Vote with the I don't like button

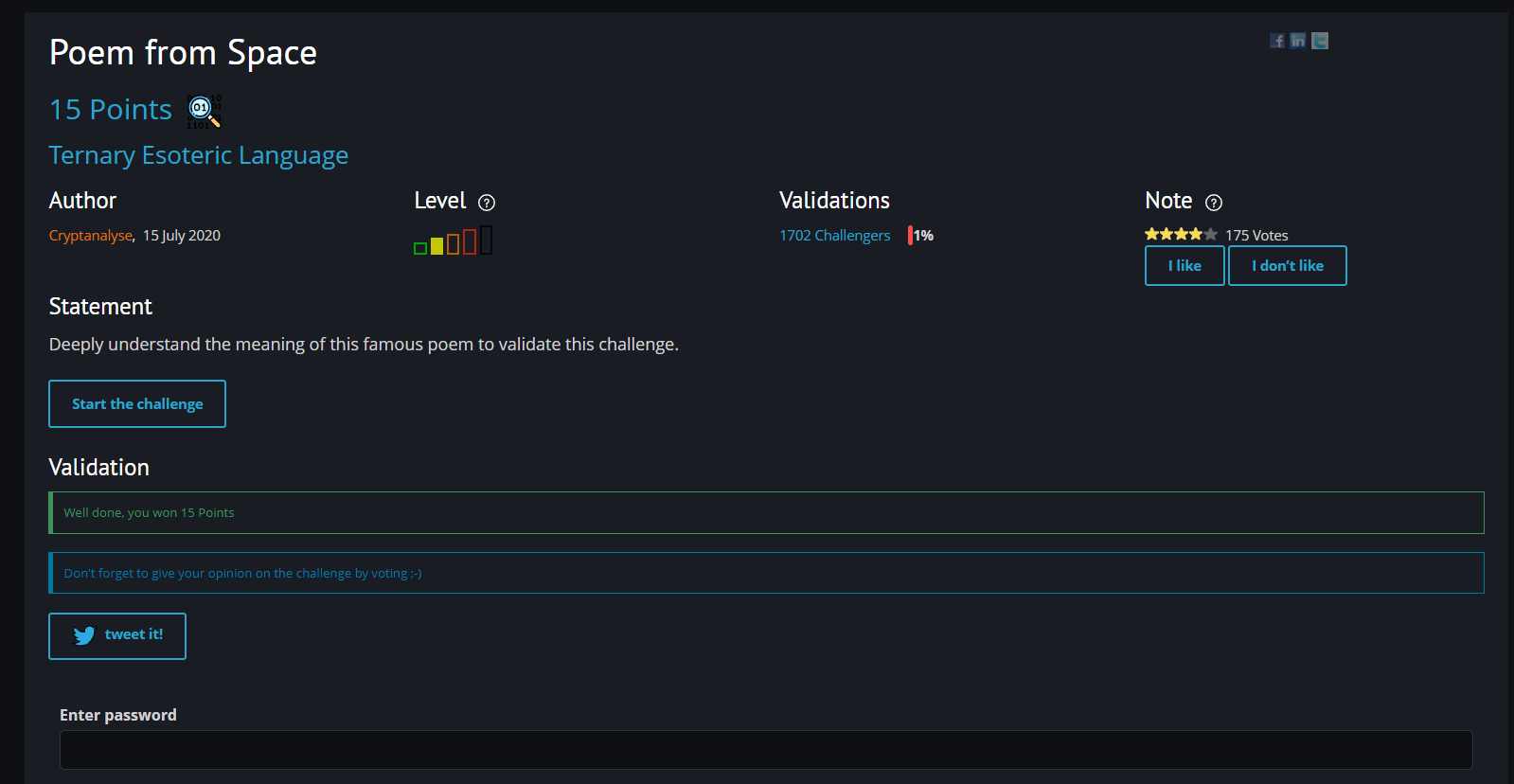point(1288,266)
